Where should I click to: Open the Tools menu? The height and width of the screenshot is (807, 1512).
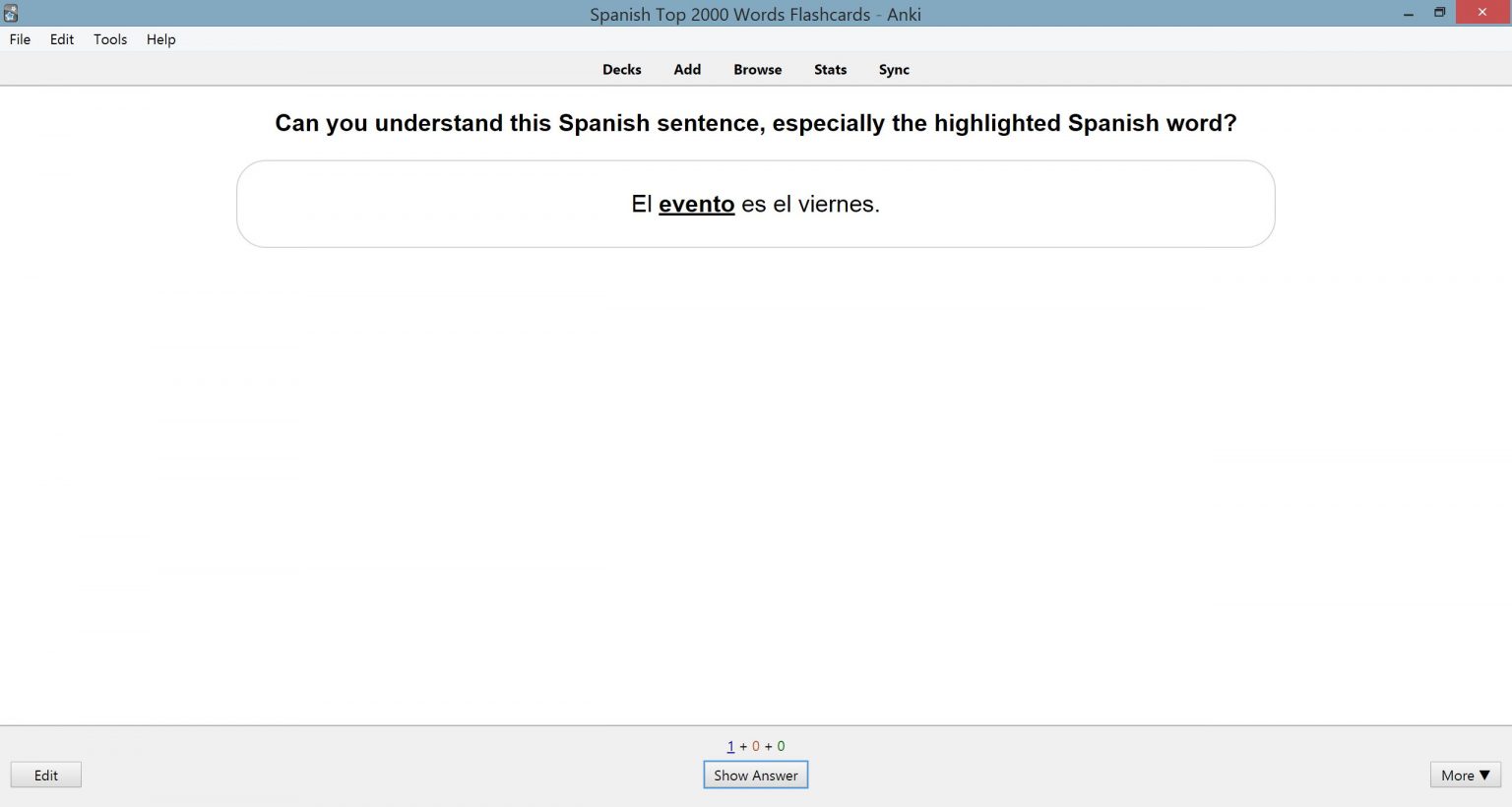click(x=109, y=39)
